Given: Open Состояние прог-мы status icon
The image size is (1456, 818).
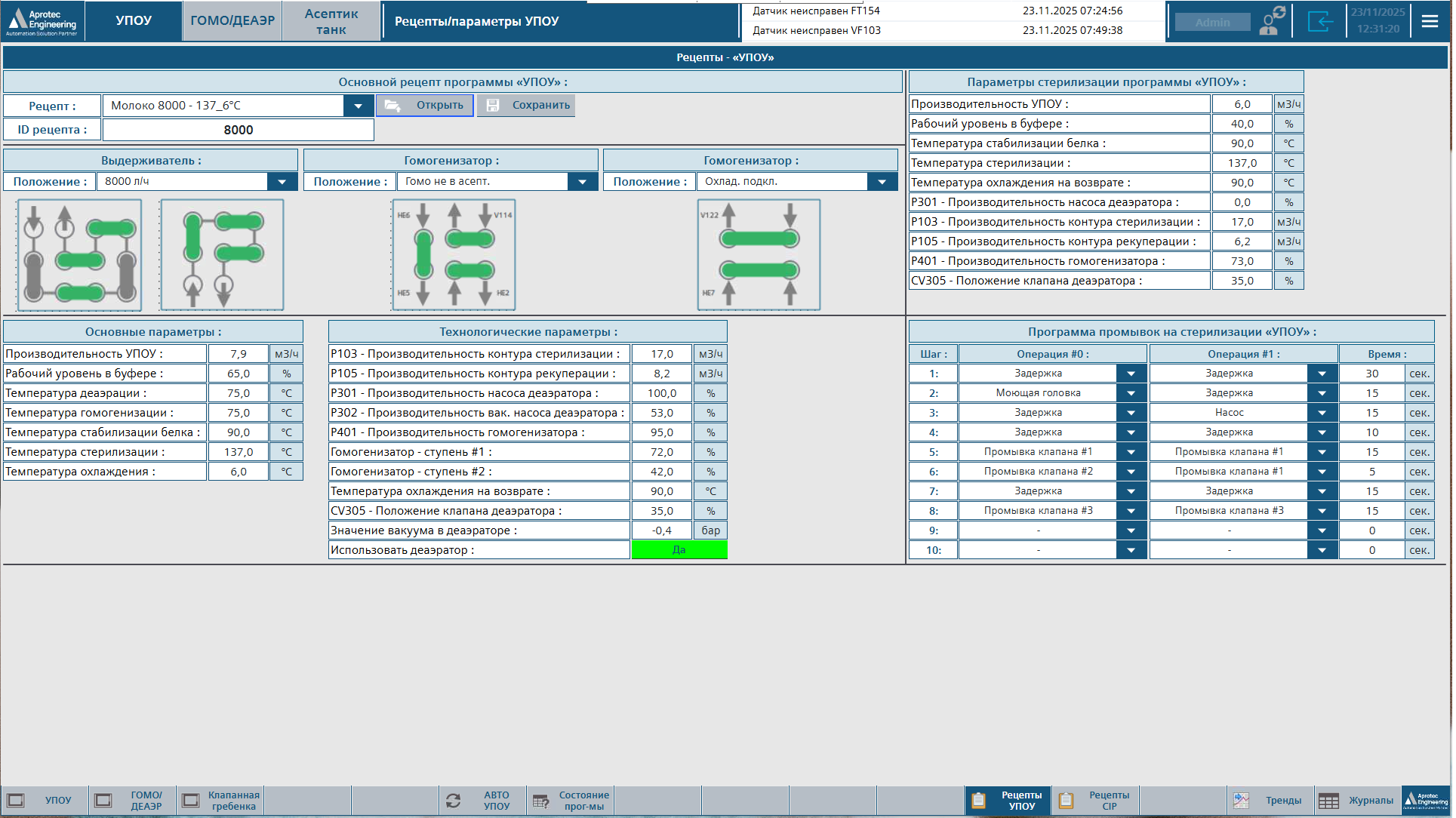Looking at the screenshot, I should pos(540,801).
